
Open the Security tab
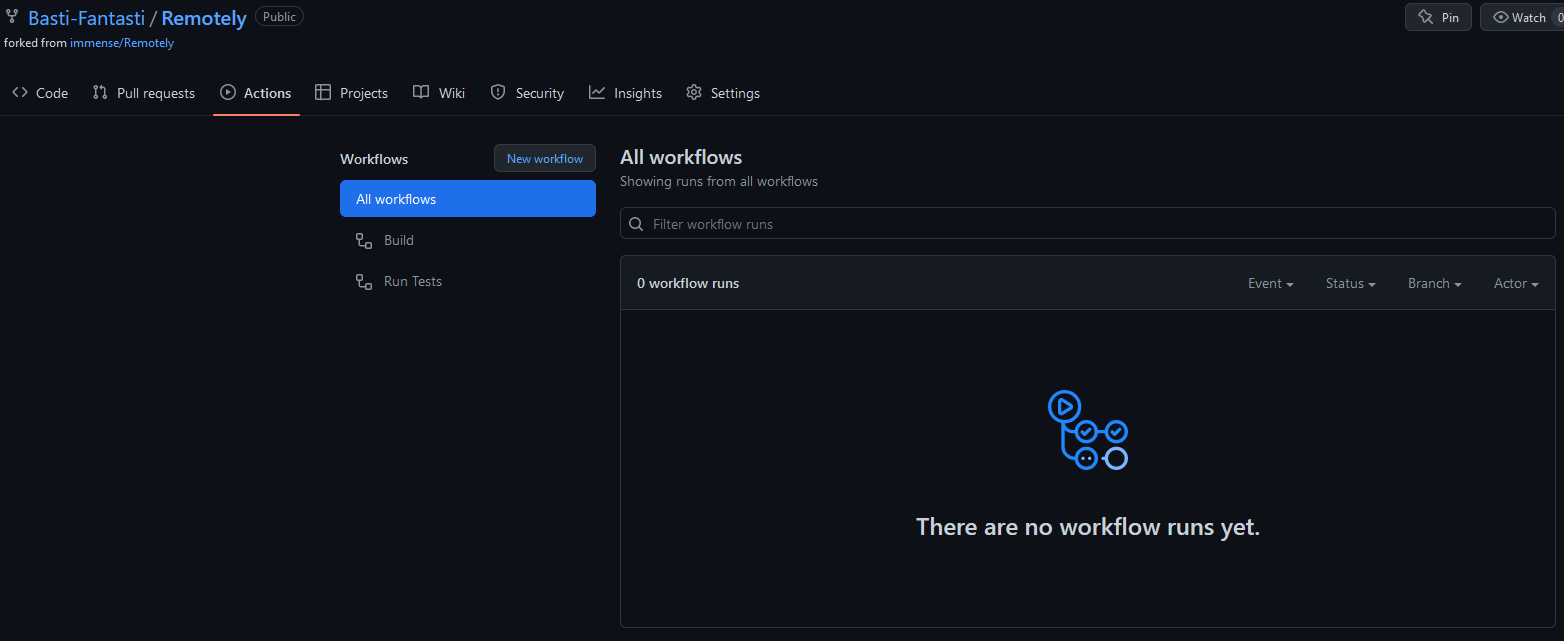coord(527,93)
